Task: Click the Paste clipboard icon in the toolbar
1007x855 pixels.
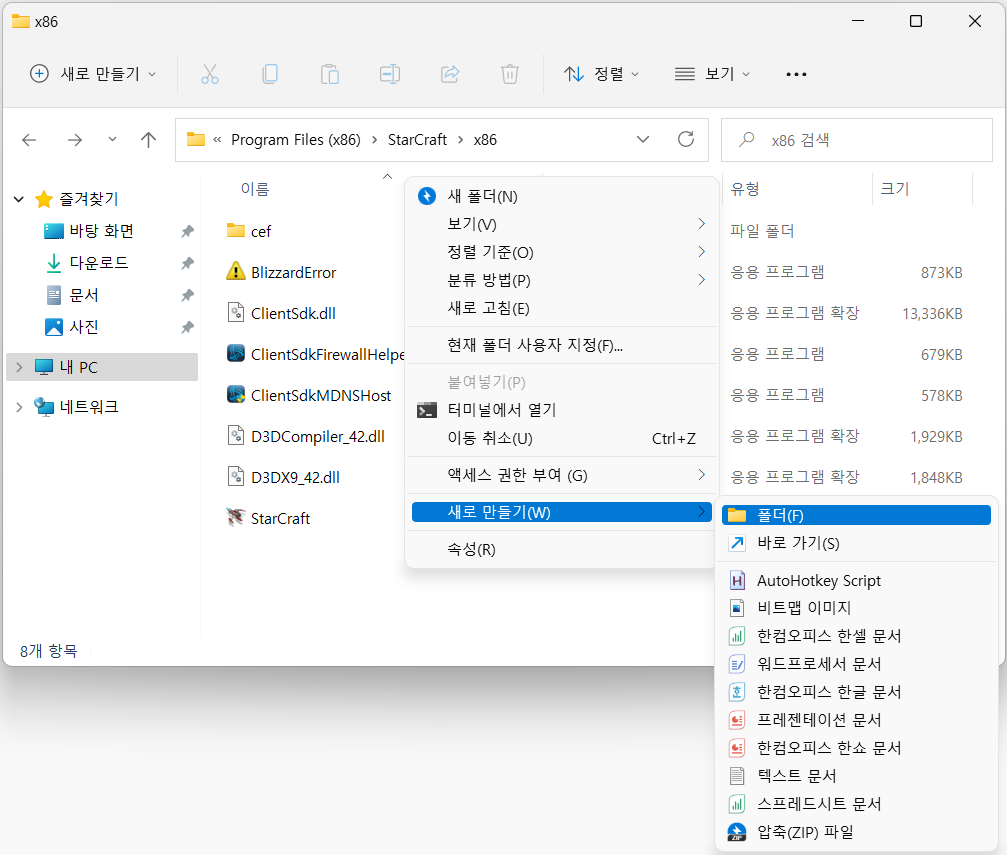Action: 329,75
